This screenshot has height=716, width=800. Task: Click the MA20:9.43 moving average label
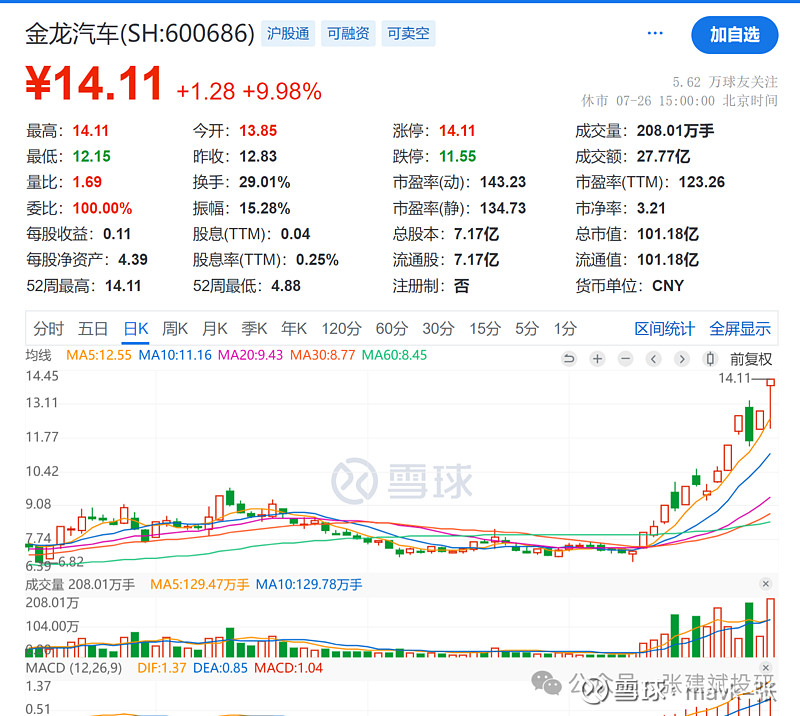point(251,355)
